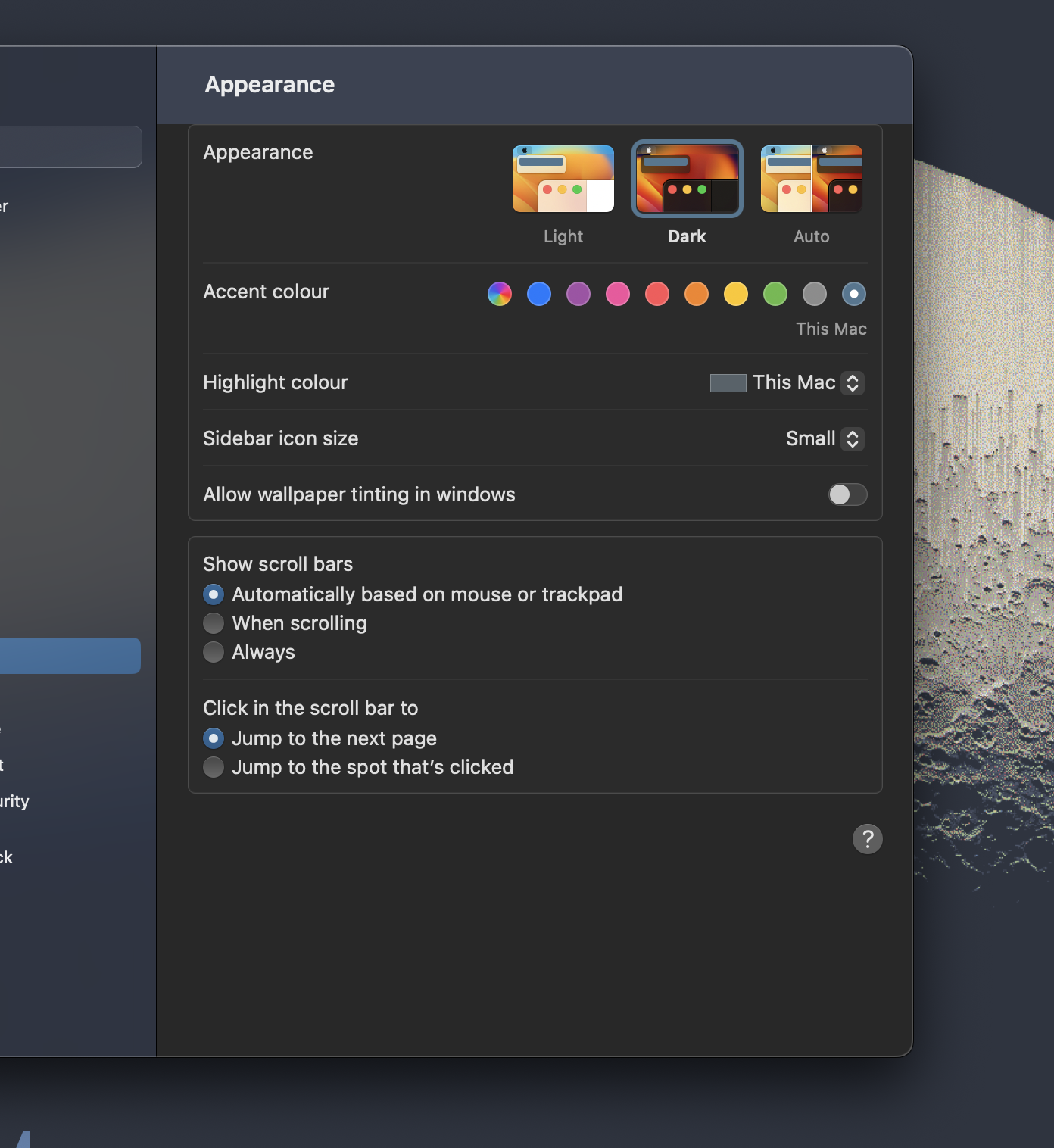This screenshot has width=1054, height=1148.
Task: Select the When scrolling radio button
Action: click(214, 623)
